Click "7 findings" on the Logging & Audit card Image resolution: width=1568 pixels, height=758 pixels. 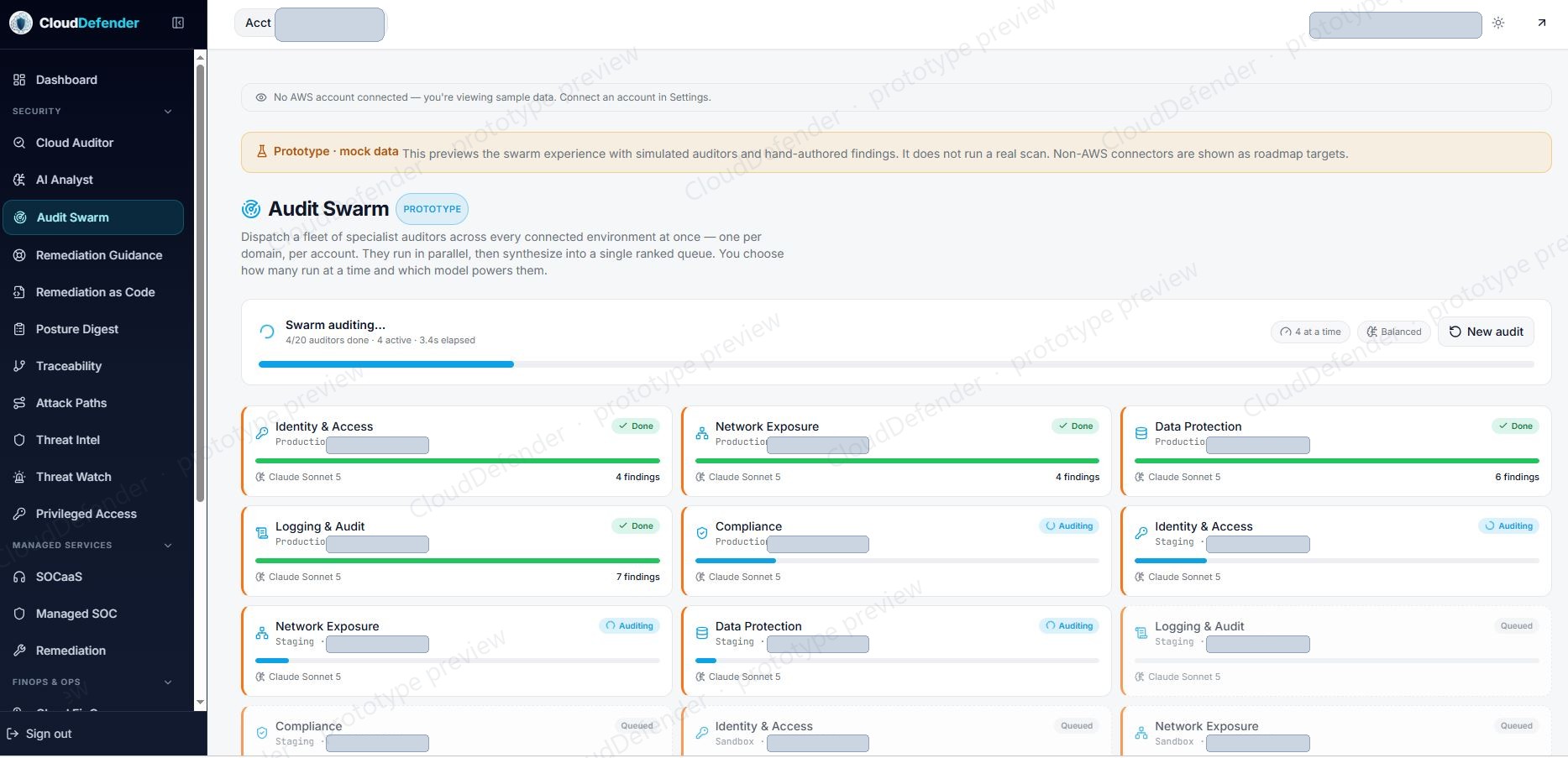[637, 577]
